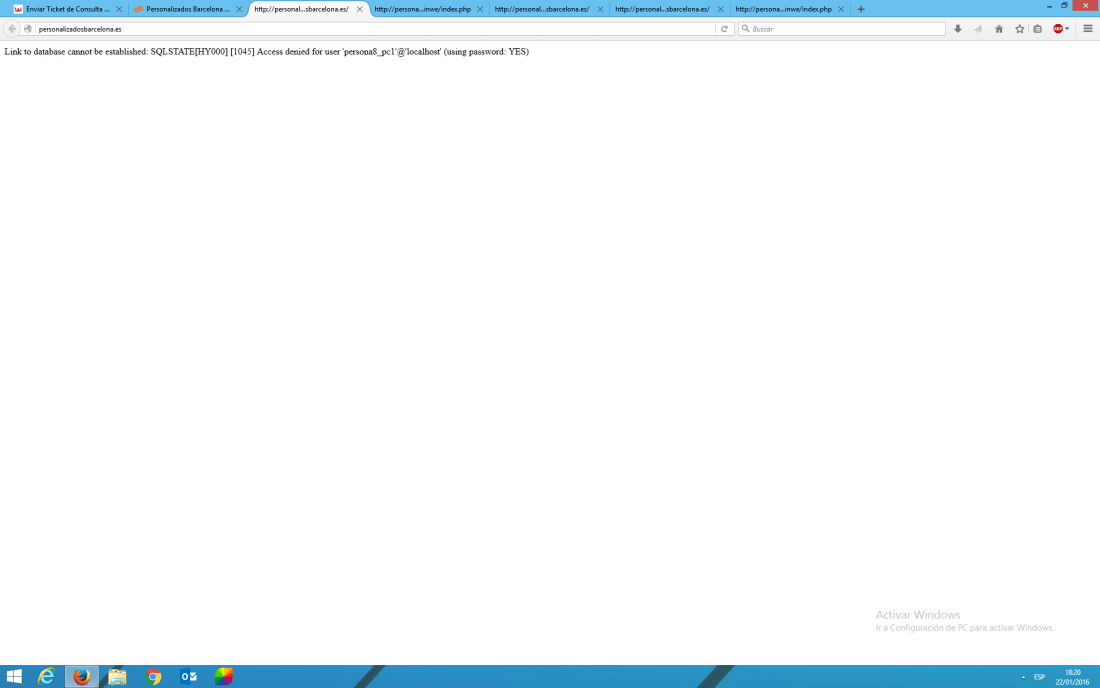Bookmark this page with the star icon
The height and width of the screenshot is (688, 1100).
coord(1019,29)
